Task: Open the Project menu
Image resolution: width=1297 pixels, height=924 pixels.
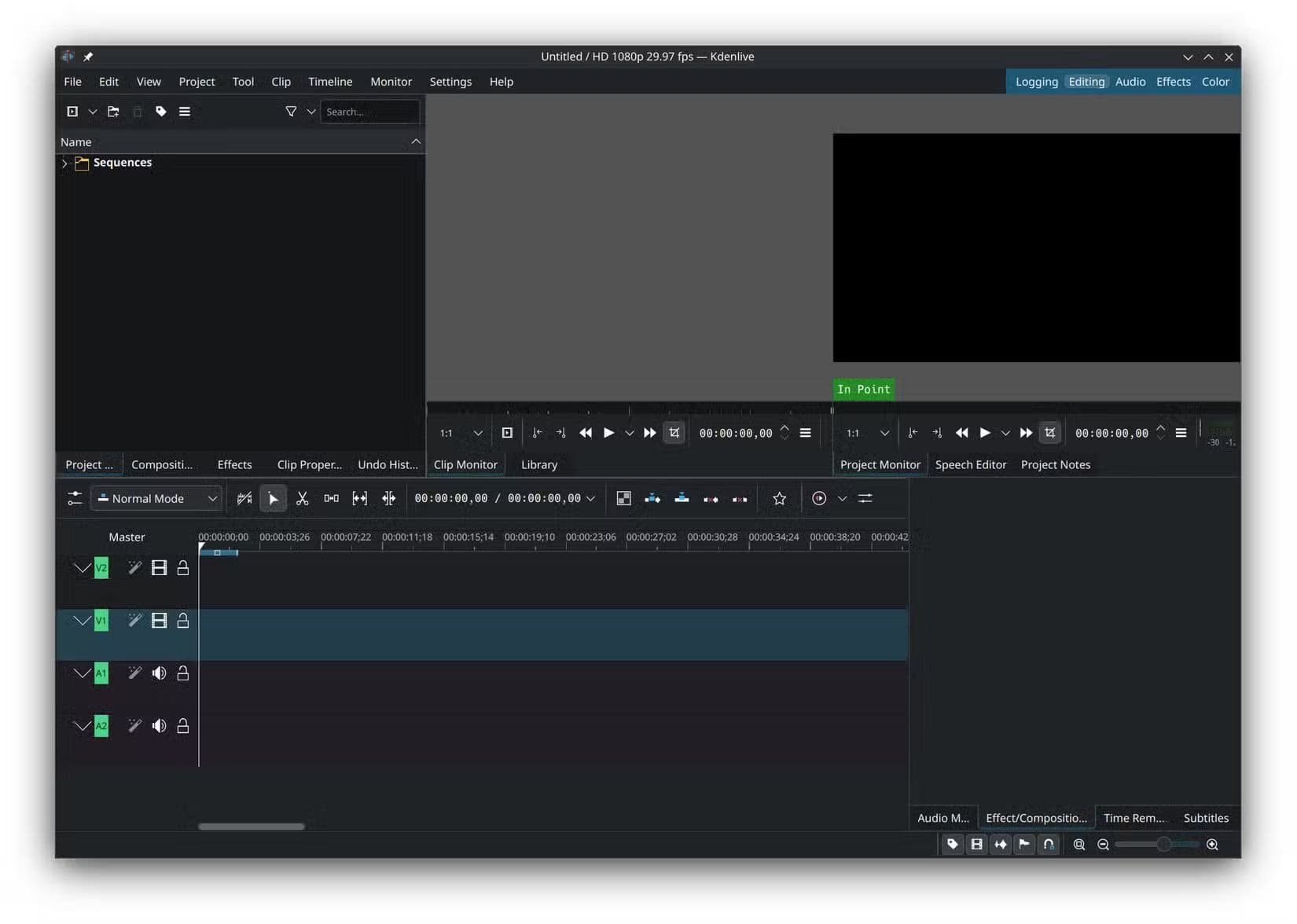Action: [x=197, y=82]
